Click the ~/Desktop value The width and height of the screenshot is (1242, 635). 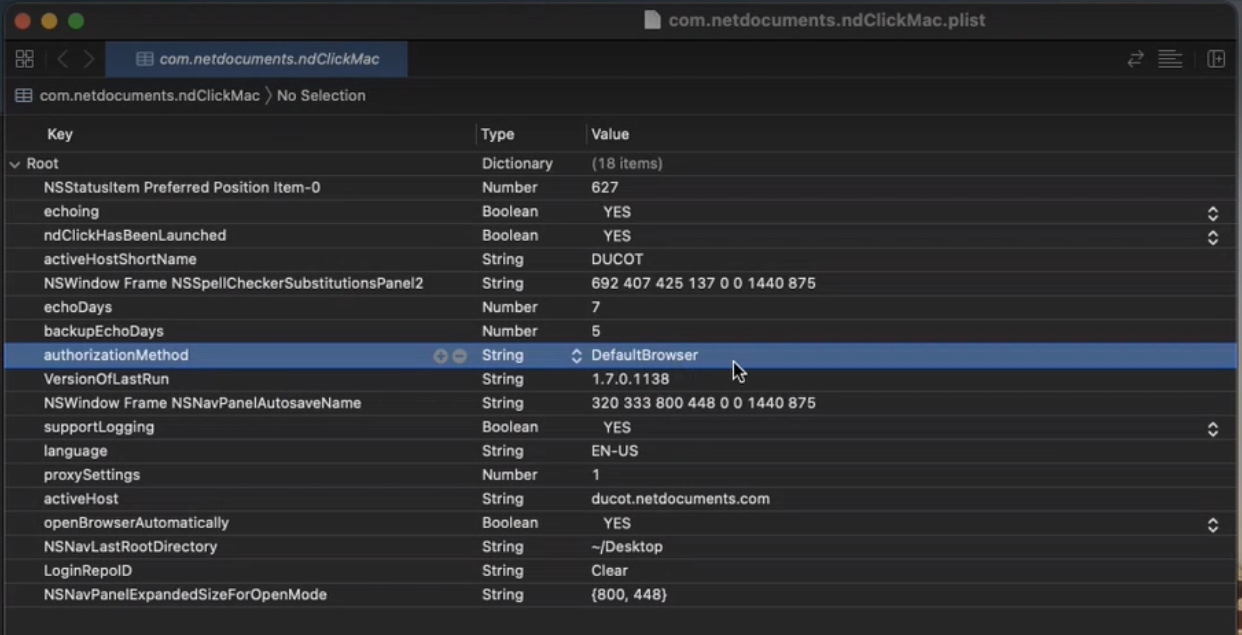pos(627,548)
